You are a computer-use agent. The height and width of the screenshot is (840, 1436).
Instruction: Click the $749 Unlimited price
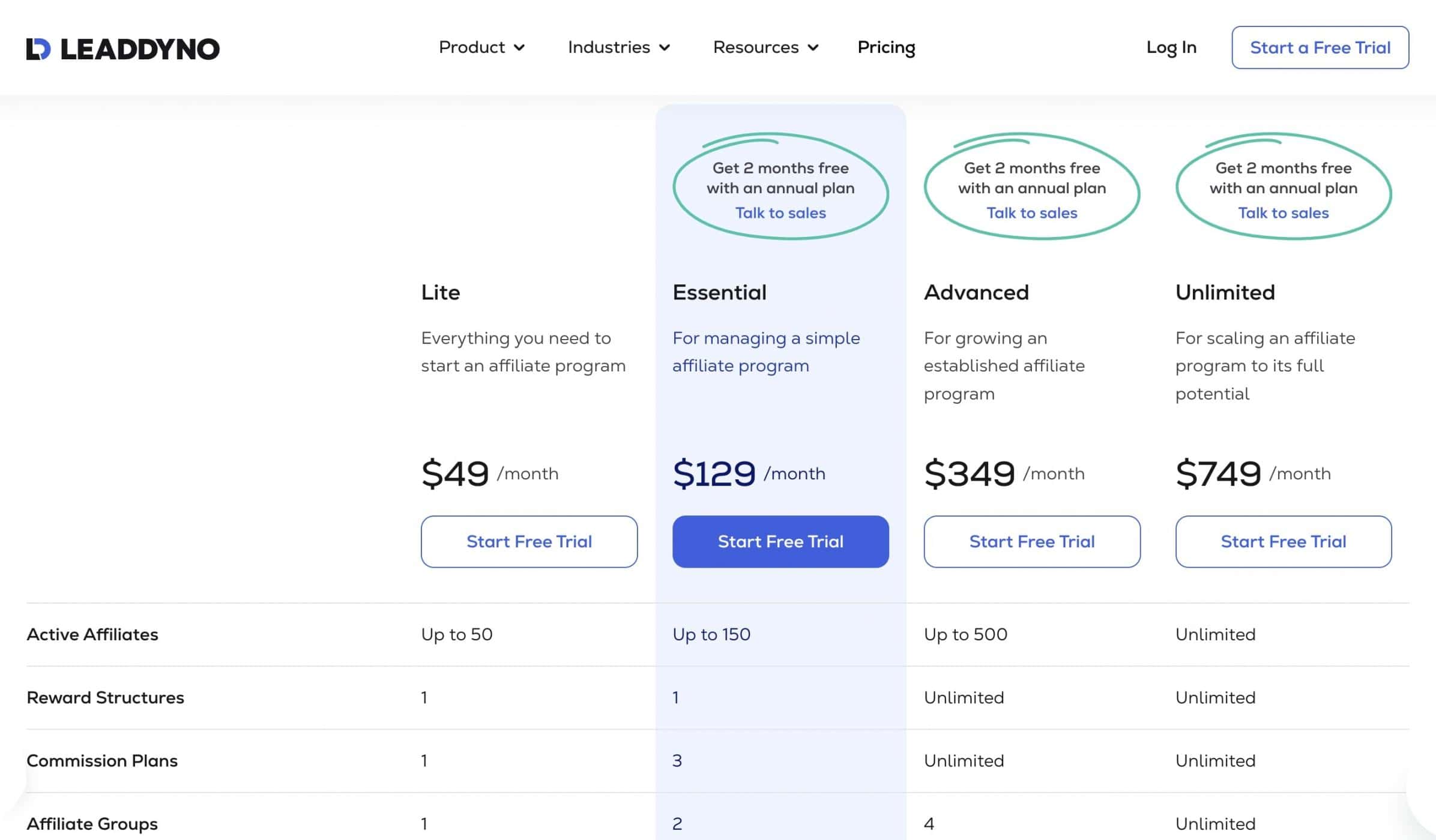[1219, 473]
